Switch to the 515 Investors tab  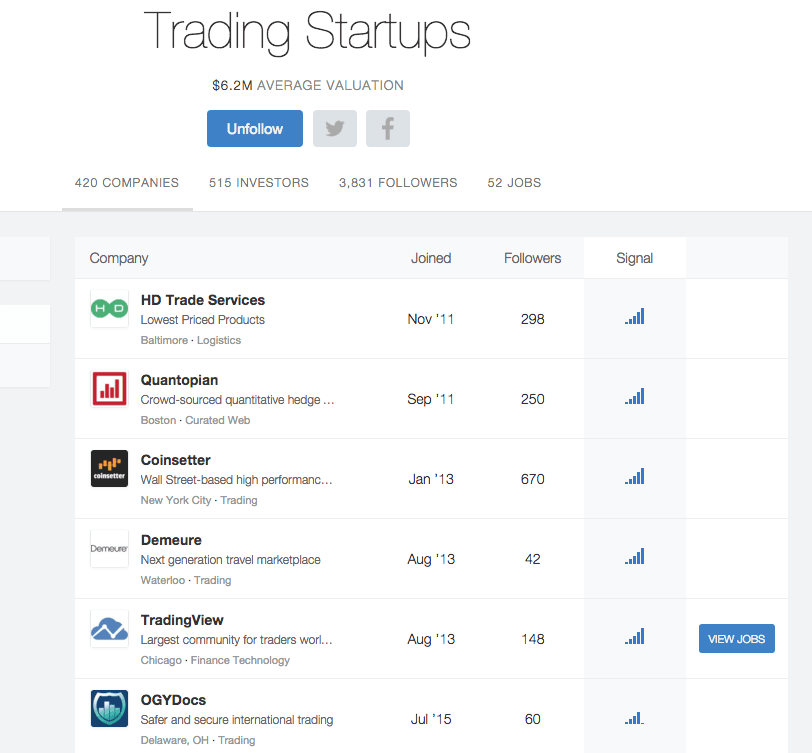(259, 183)
